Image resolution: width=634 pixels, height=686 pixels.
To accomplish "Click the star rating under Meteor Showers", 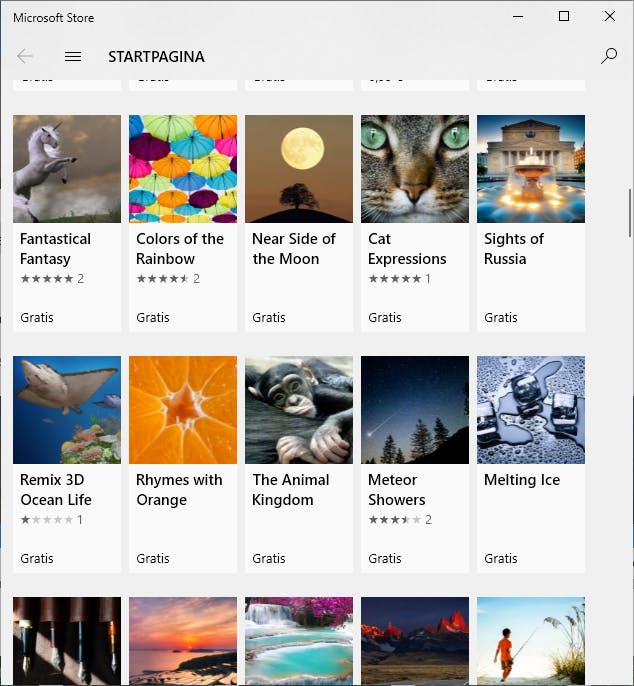I will (x=394, y=520).
